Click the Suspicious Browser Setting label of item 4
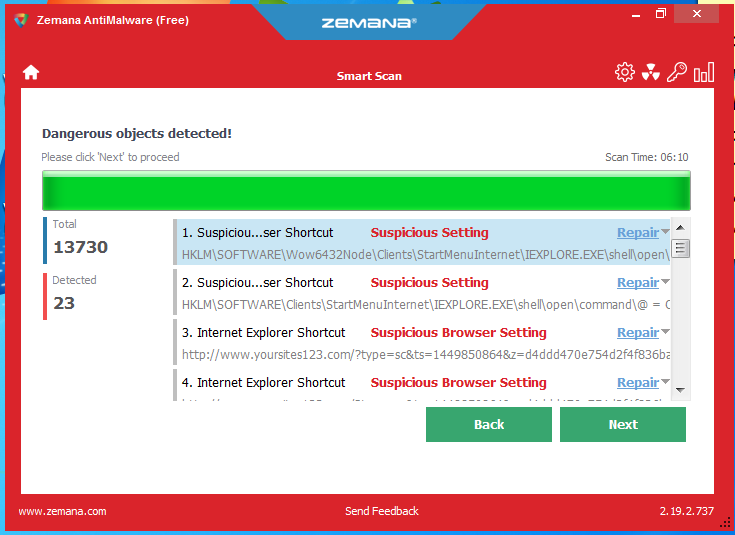Screen dimensions: 735x535 (x=458, y=383)
